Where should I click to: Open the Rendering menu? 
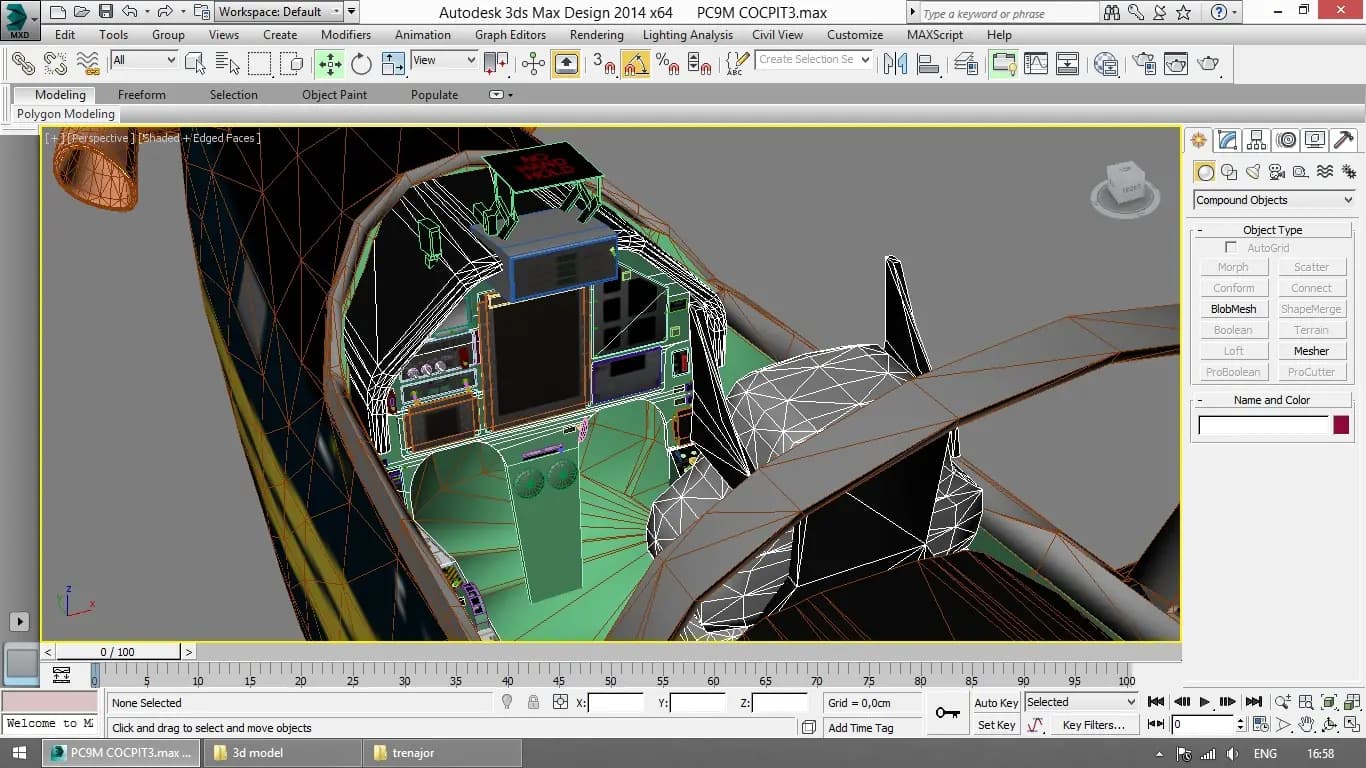[597, 35]
